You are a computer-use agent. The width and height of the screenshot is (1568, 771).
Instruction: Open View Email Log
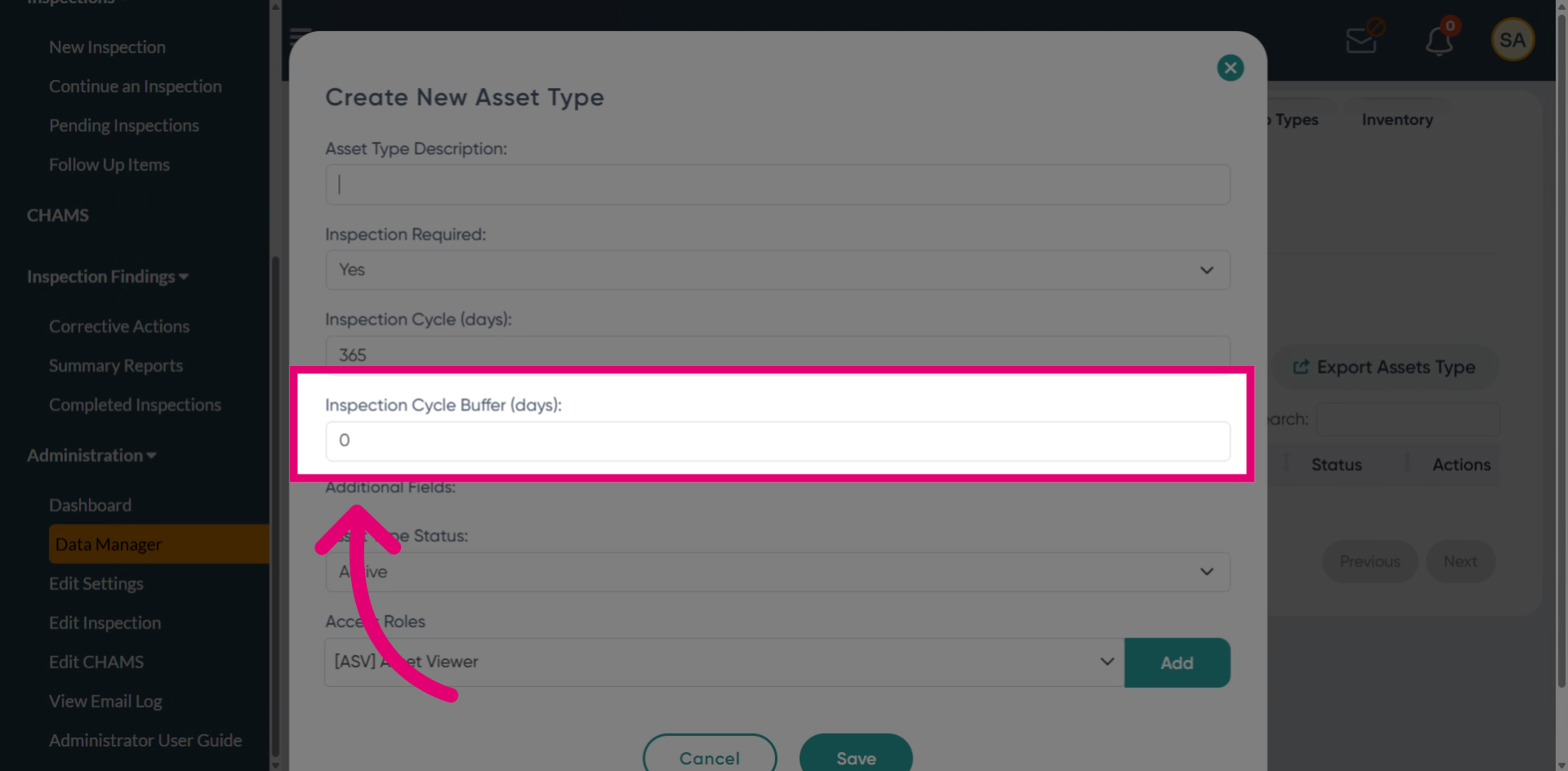(x=105, y=702)
